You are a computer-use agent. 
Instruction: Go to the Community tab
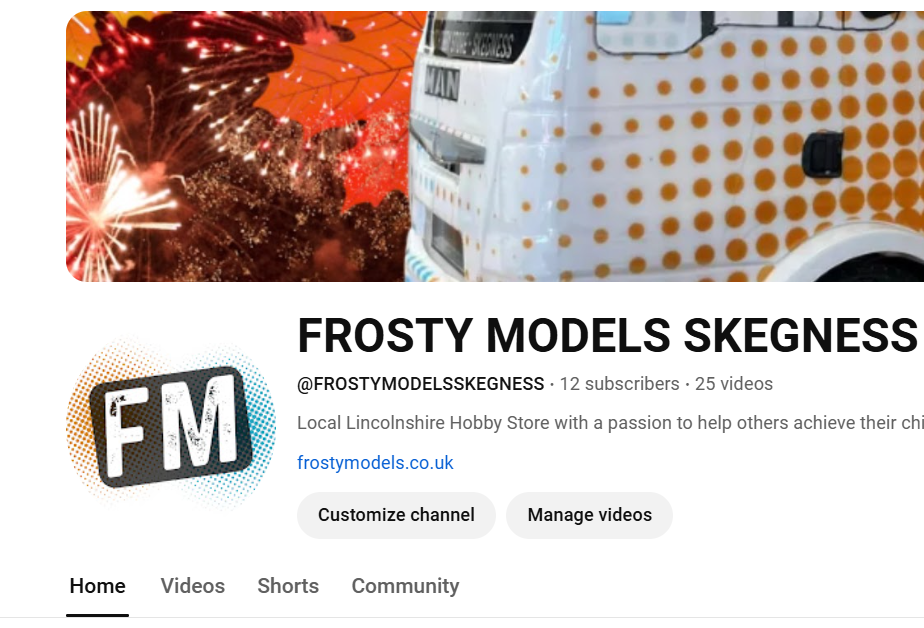pos(405,586)
